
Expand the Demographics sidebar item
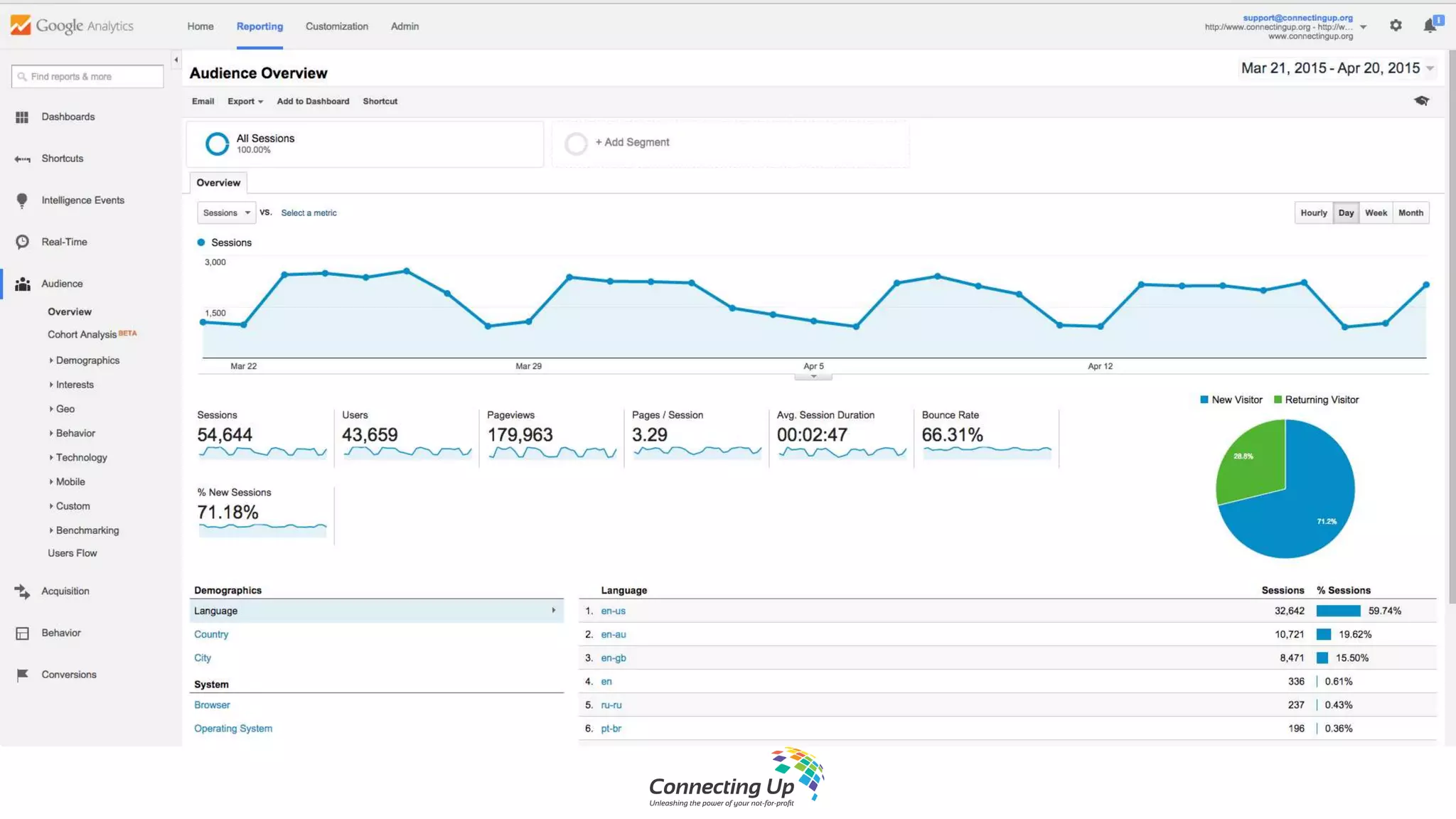tap(87, 360)
